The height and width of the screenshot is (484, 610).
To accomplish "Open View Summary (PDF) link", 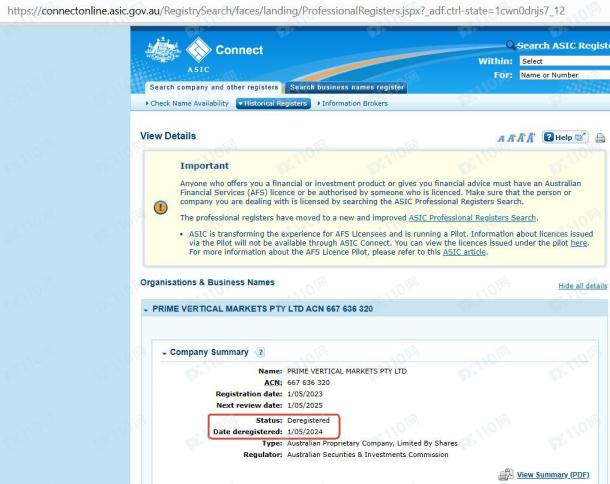I will coord(553,475).
